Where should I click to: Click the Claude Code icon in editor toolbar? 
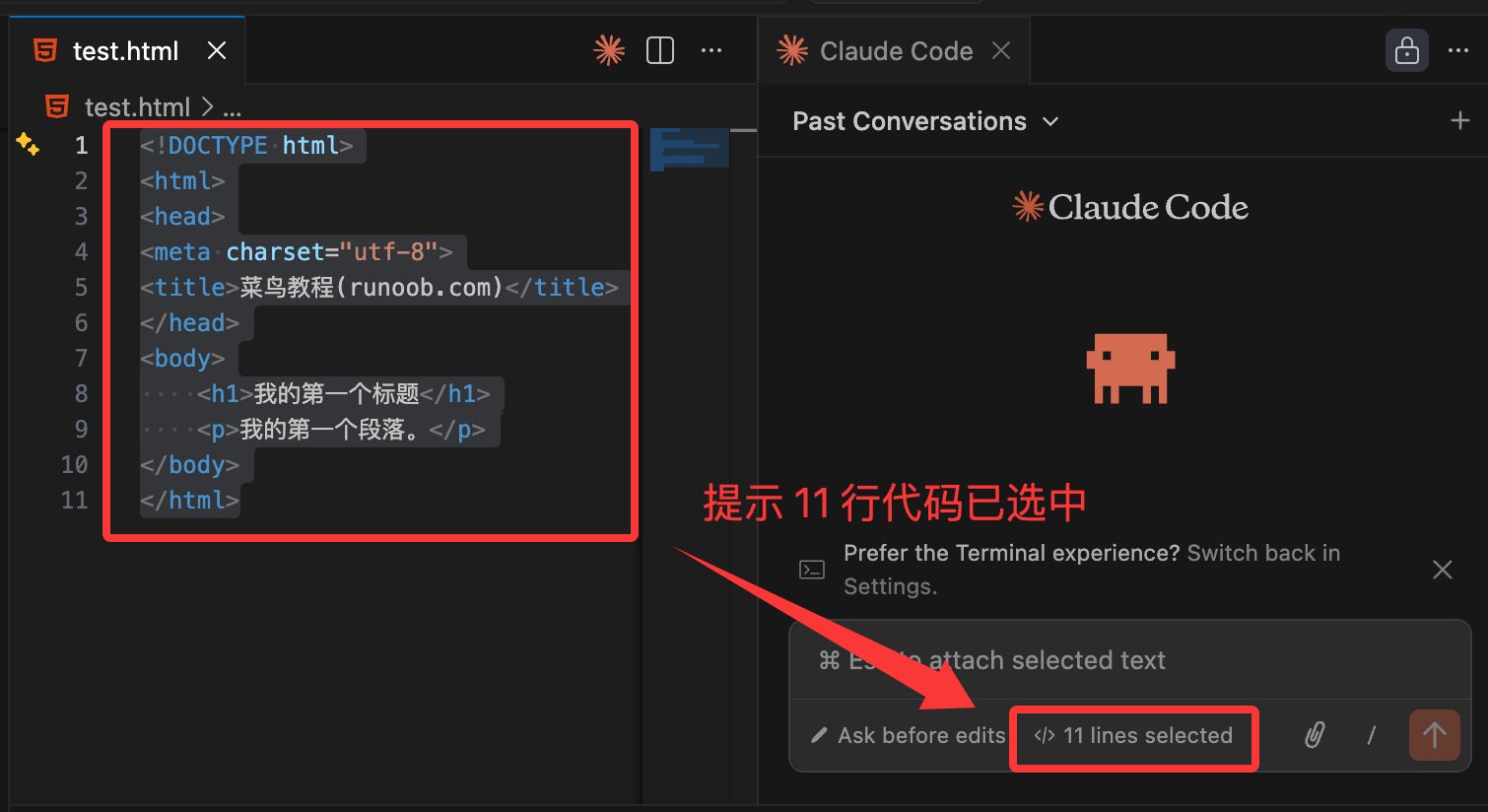609,50
